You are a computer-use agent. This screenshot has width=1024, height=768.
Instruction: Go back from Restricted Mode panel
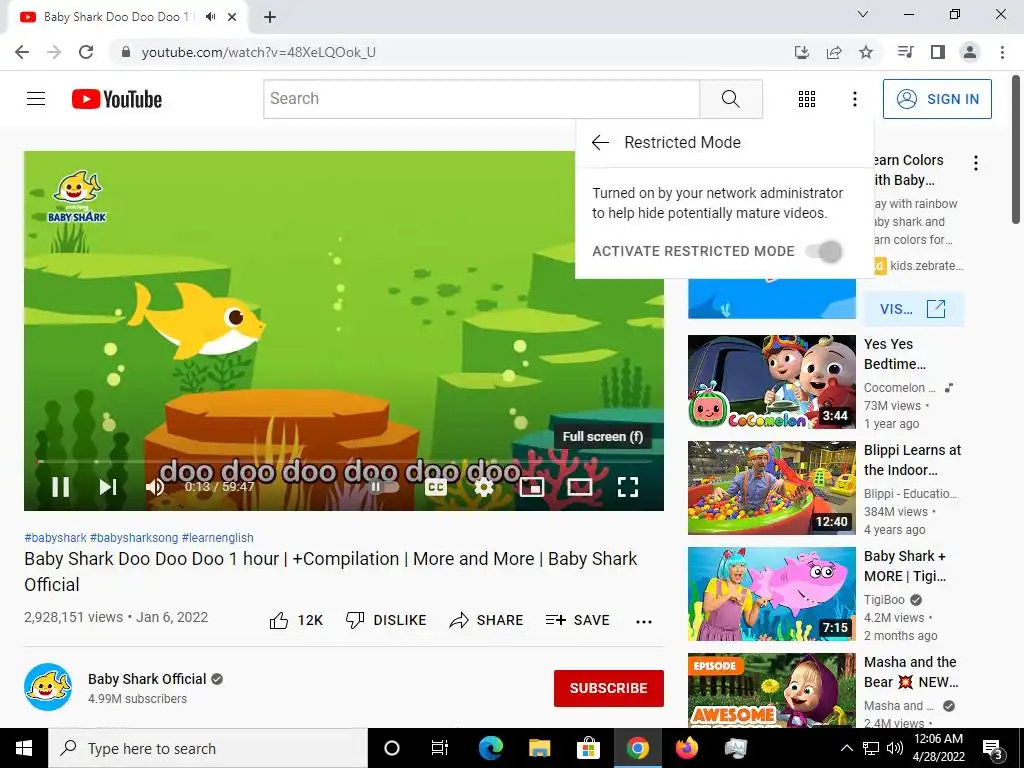600,142
